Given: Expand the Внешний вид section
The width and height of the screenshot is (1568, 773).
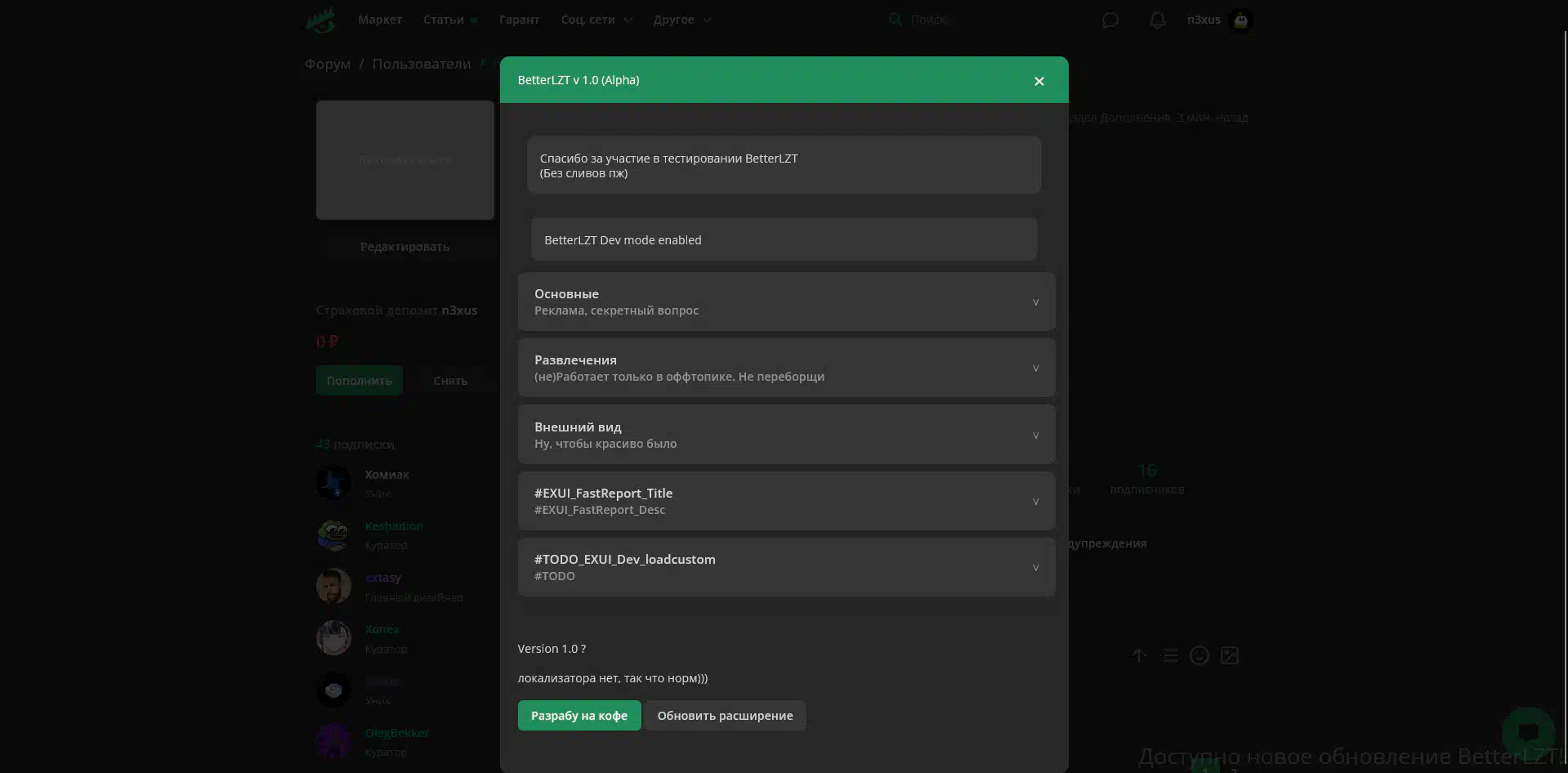Looking at the screenshot, I should pos(786,435).
